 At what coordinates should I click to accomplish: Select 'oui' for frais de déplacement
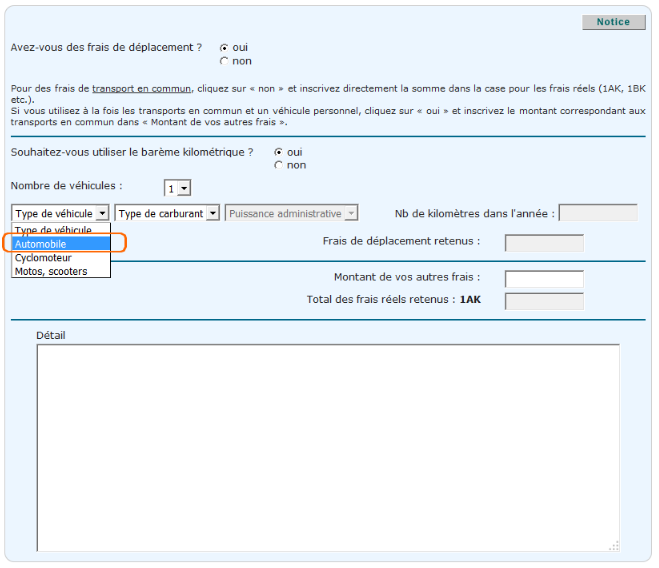(224, 47)
